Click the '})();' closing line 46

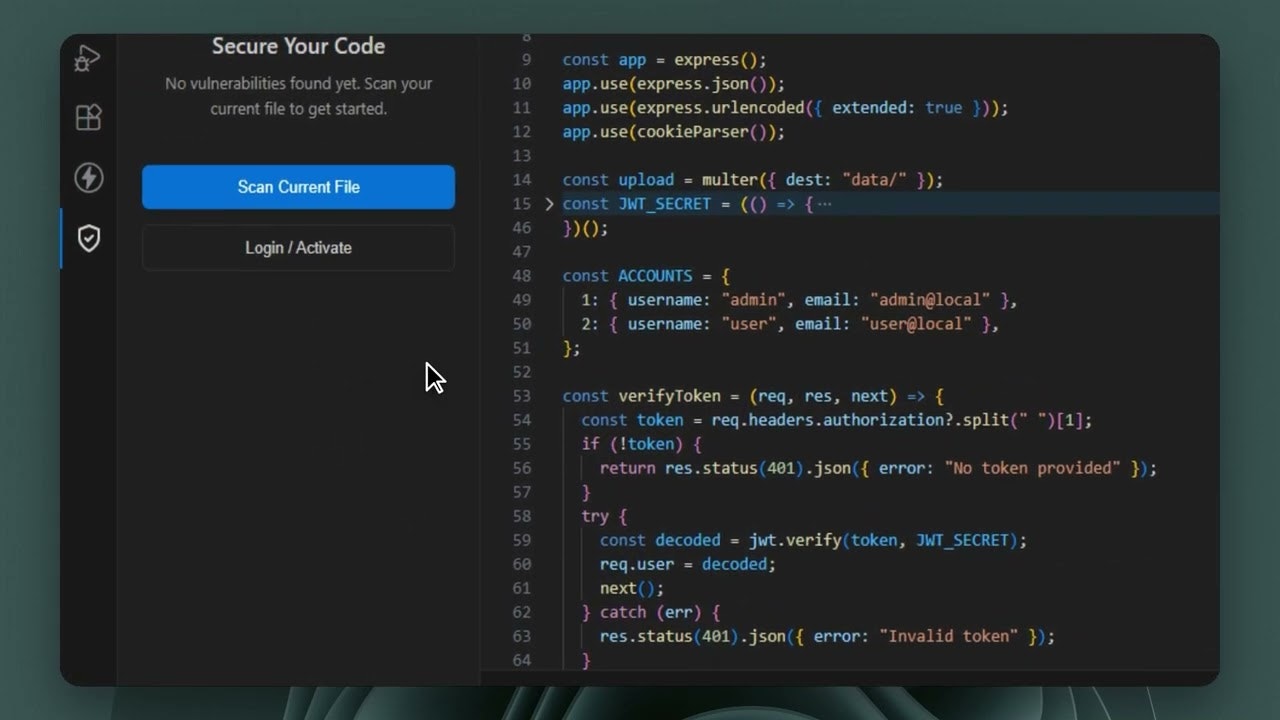tap(585, 228)
